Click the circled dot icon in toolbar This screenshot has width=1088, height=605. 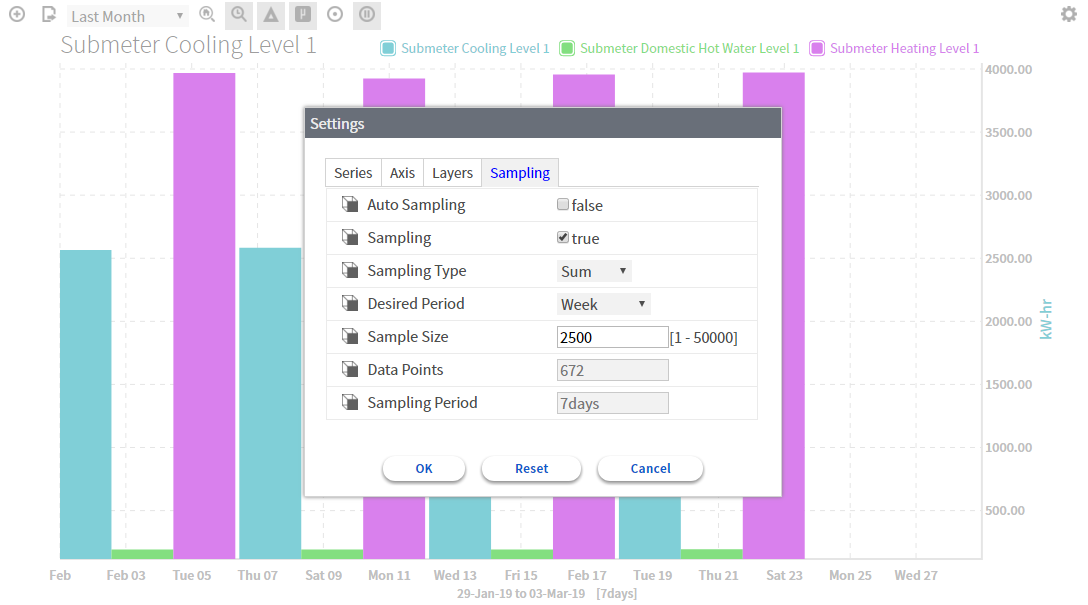[335, 15]
